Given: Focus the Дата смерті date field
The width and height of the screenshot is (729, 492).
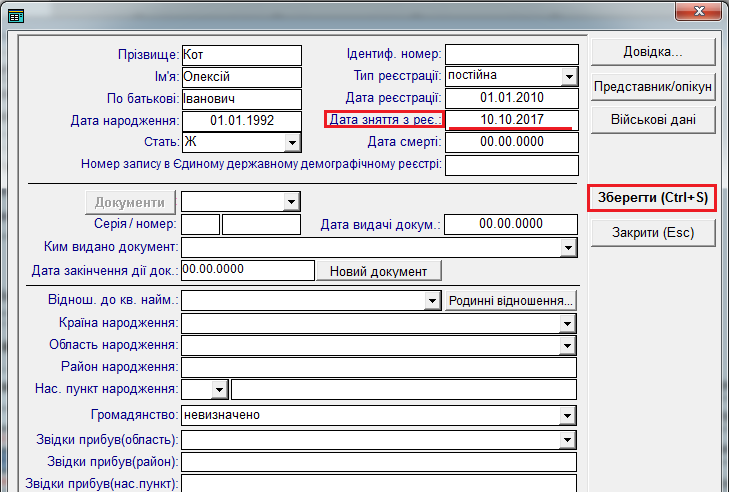Looking at the screenshot, I should [511, 142].
